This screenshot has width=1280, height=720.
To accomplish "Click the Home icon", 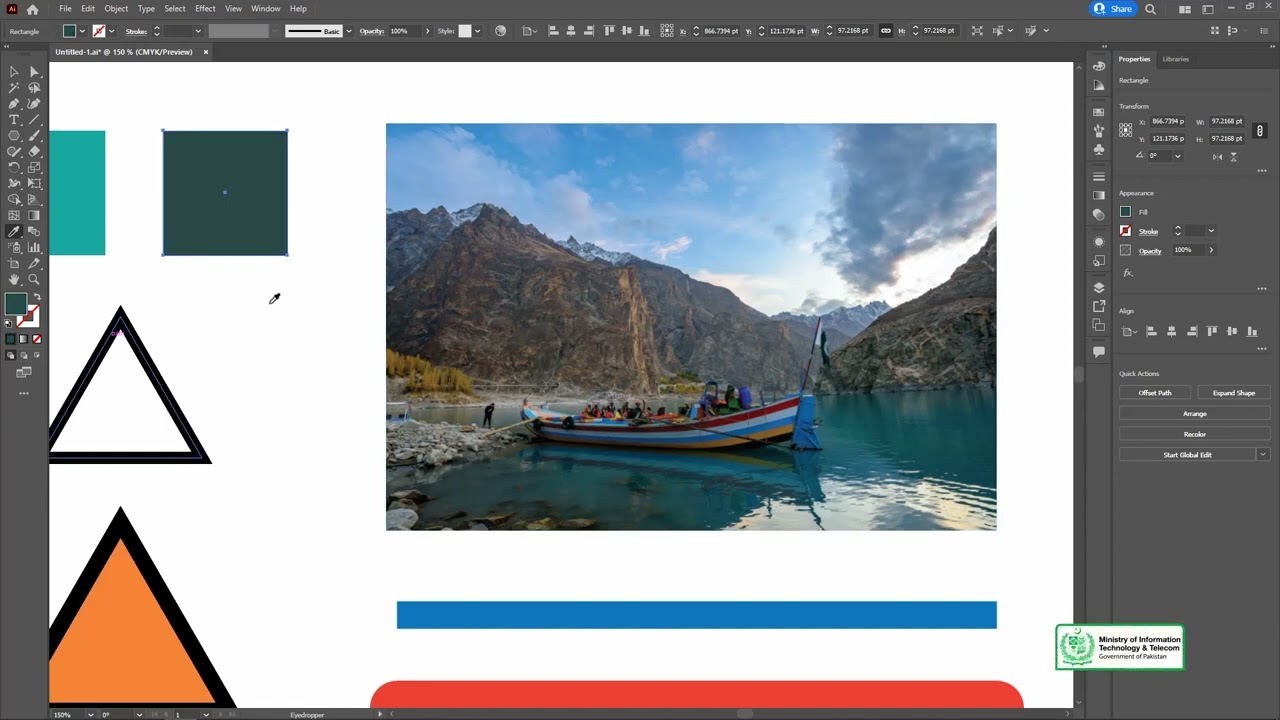I will point(32,9).
